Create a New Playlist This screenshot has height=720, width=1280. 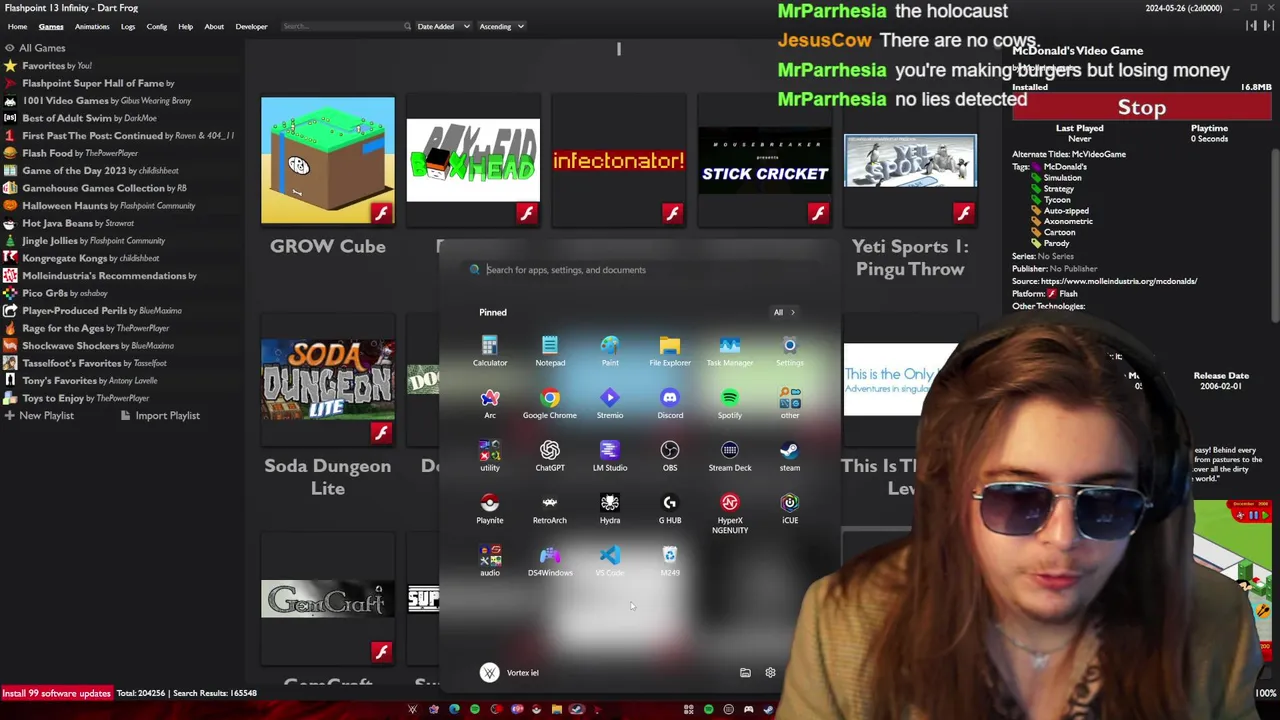[x=39, y=416]
